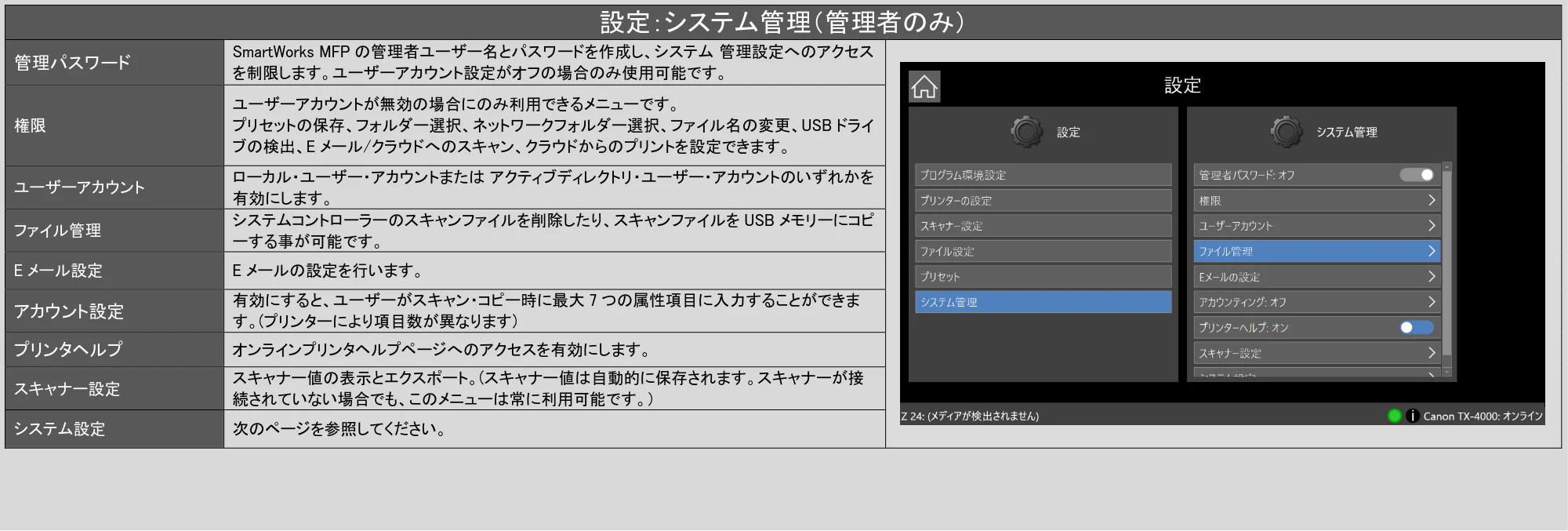Toggle the プリンターヘルプ switch
The height and width of the screenshot is (531, 1568).
point(1417,327)
